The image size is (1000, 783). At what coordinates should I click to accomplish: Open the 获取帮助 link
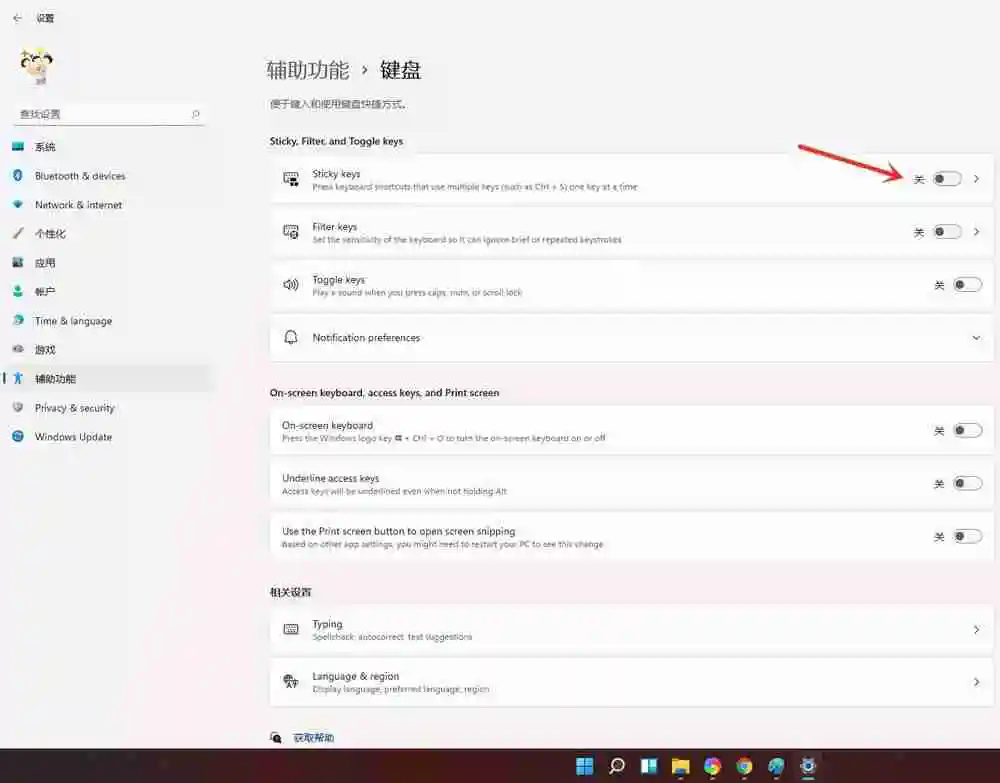(314, 738)
